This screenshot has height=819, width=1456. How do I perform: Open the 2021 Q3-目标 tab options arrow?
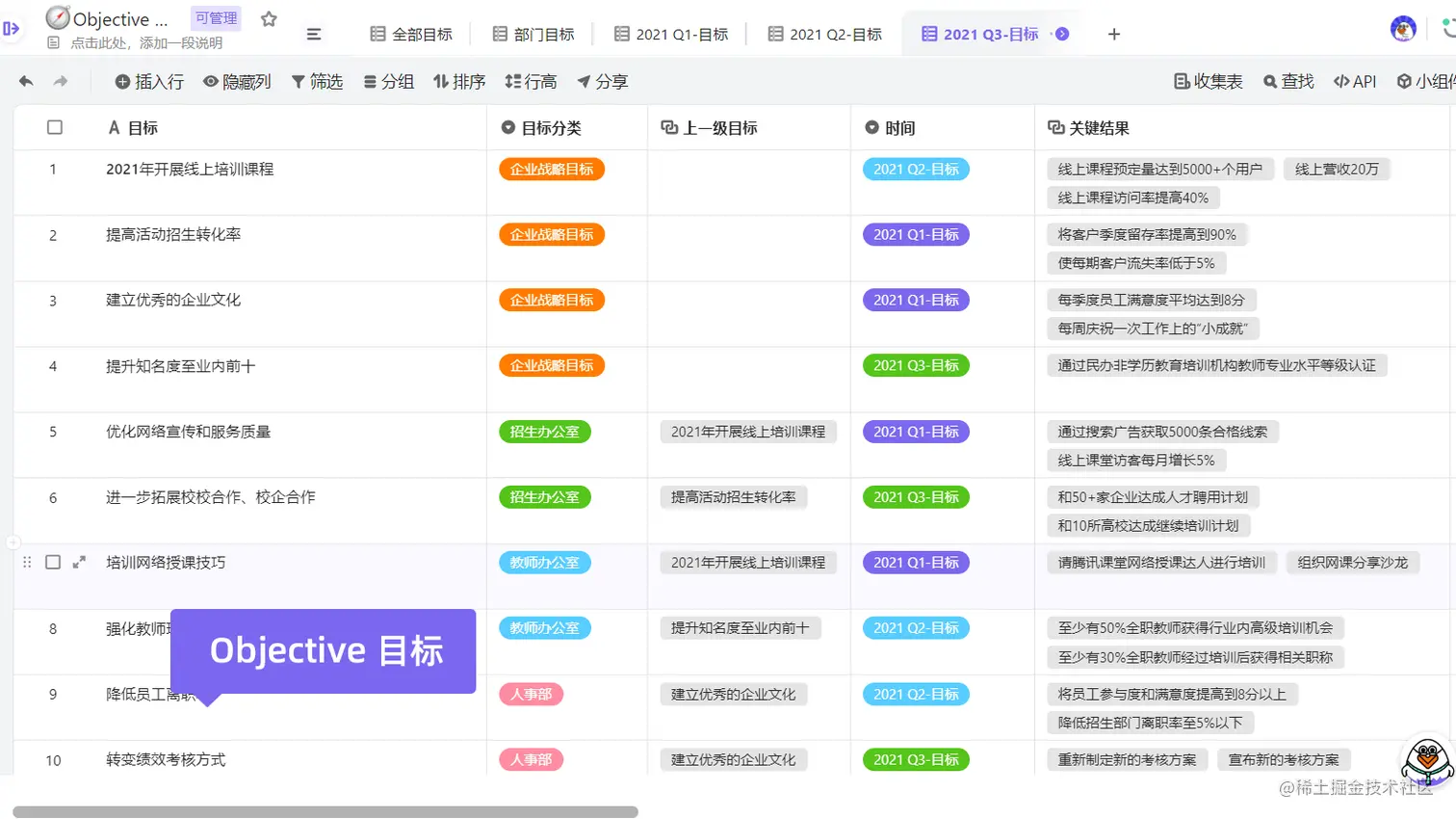click(1062, 34)
